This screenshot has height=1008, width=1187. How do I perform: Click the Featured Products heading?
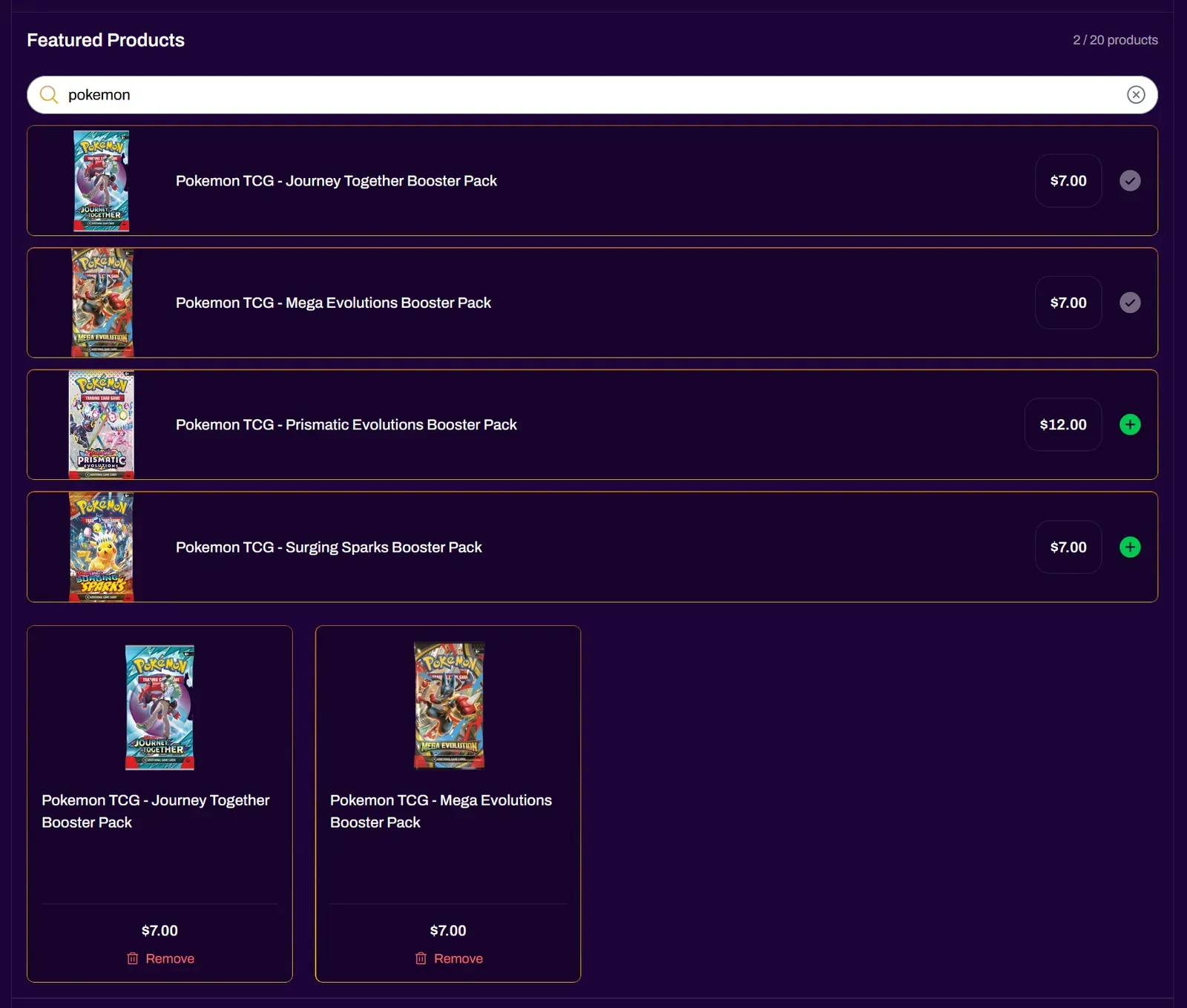[x=106, y=40]
